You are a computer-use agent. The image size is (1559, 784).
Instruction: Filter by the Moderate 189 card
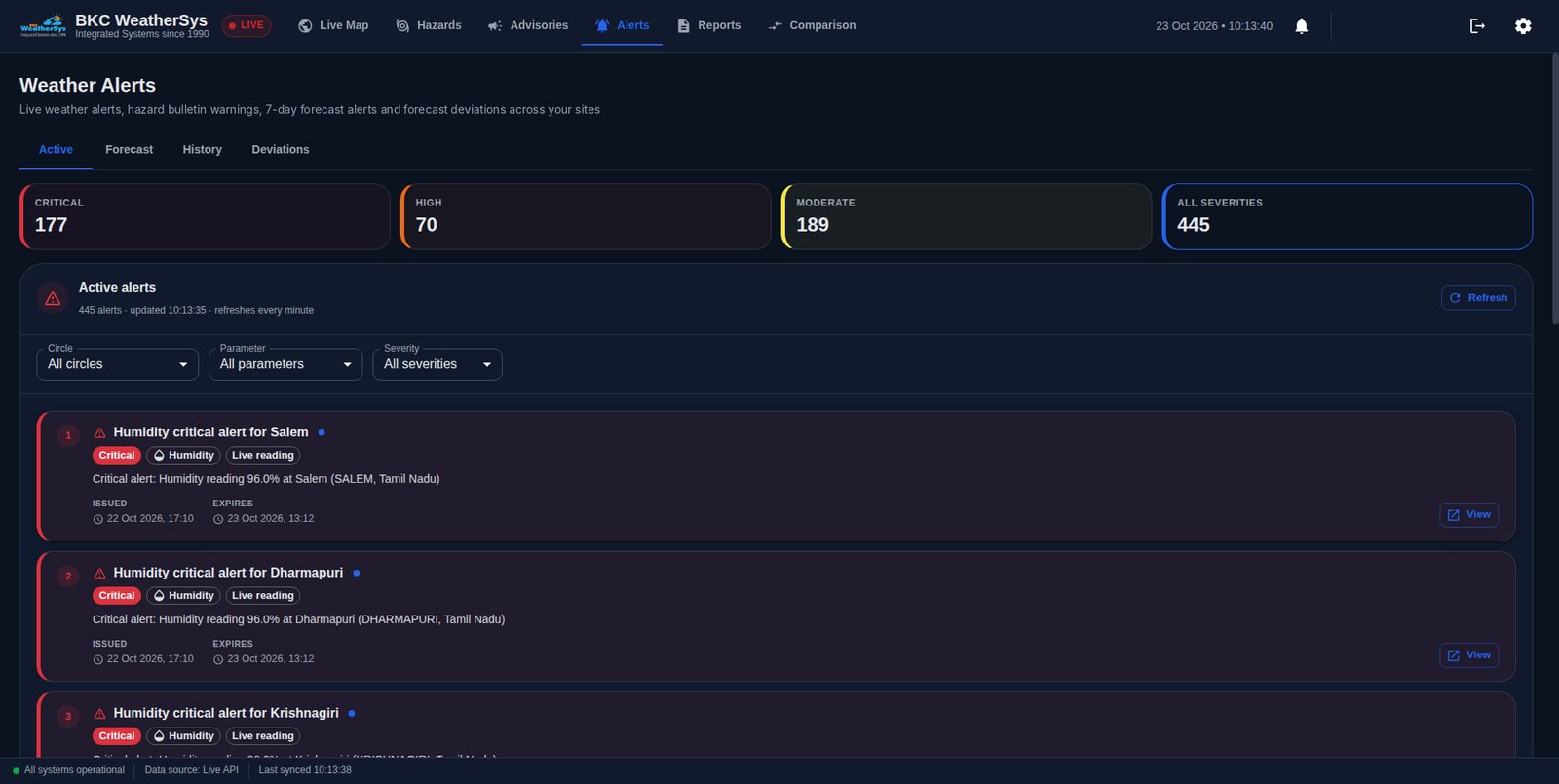[967, 216]
